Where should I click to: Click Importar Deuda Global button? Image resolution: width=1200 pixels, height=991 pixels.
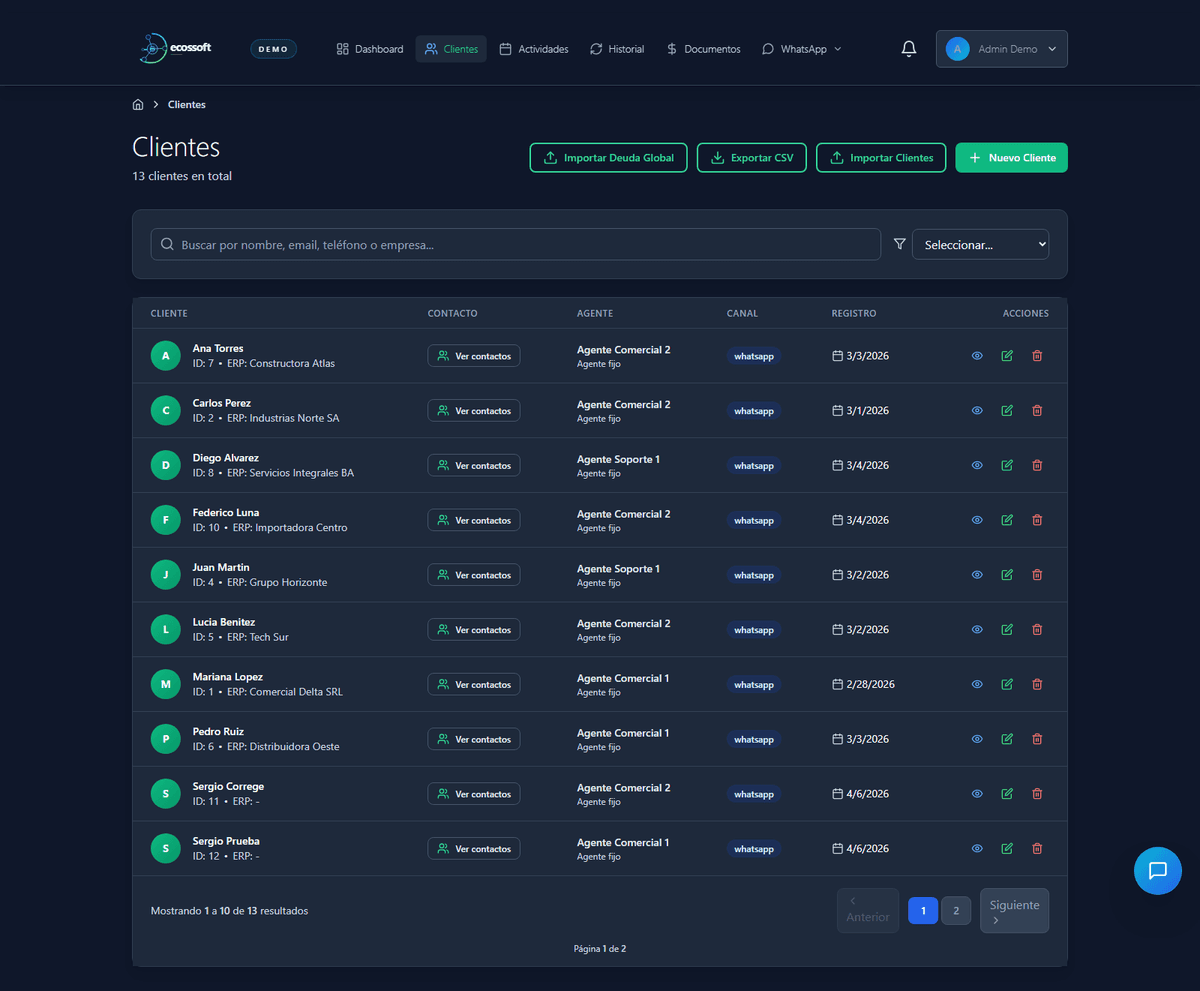coord(608,158)
